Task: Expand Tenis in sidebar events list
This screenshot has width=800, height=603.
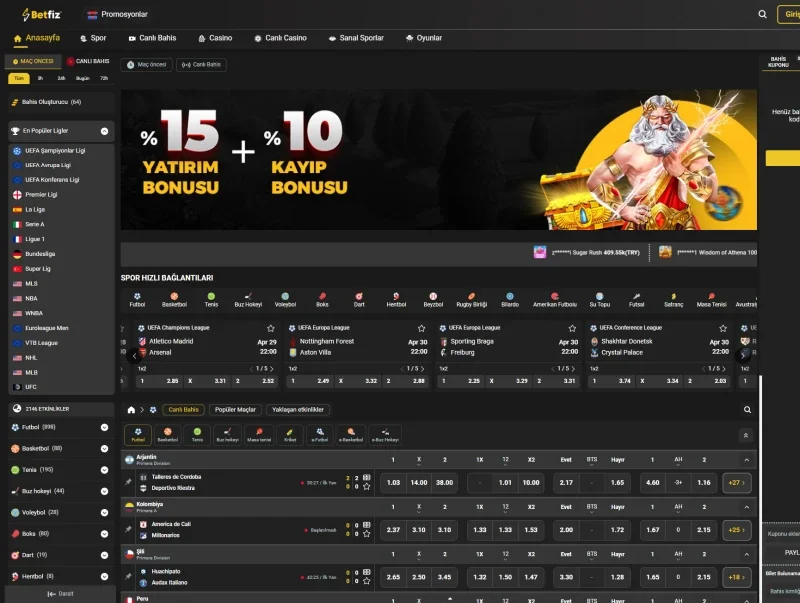Action: point(104,470)
